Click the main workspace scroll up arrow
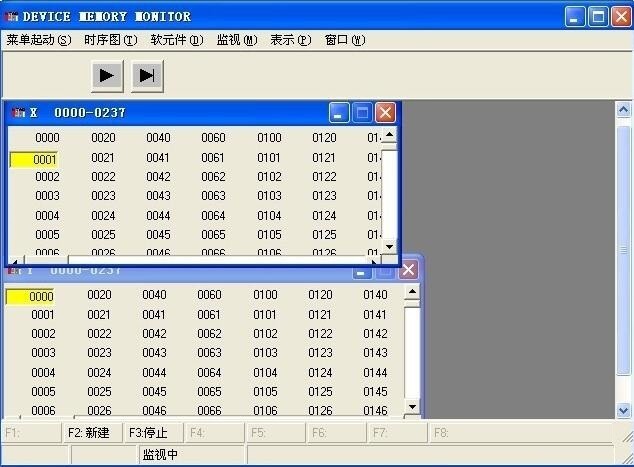Image resolution: width=634 pixels, height=467 pixels. 623,110
